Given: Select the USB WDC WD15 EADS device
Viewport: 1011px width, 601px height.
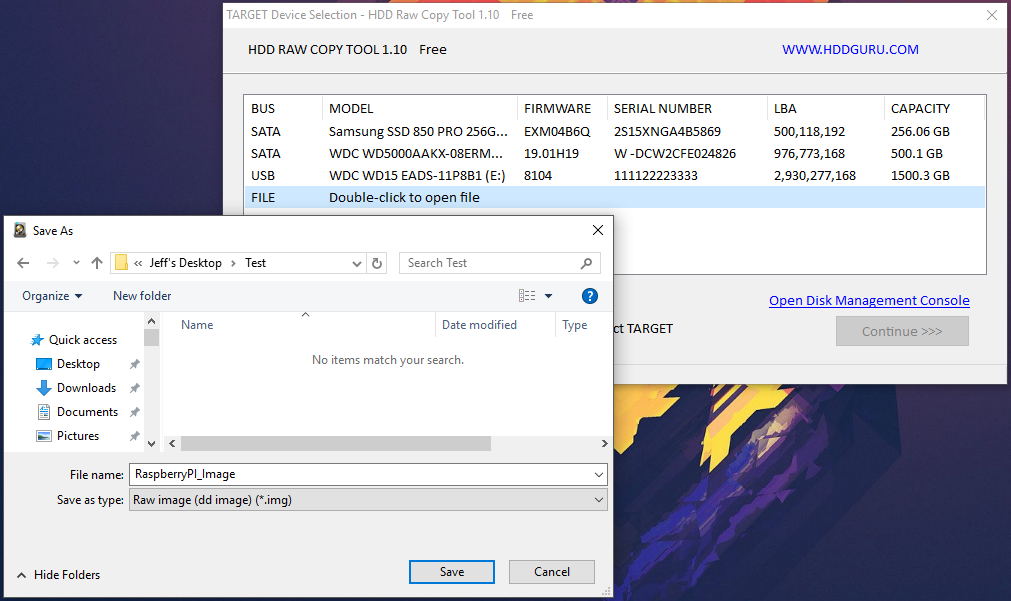Looking at the screenshot, I should pyautogui.click(x=614, y=175).
